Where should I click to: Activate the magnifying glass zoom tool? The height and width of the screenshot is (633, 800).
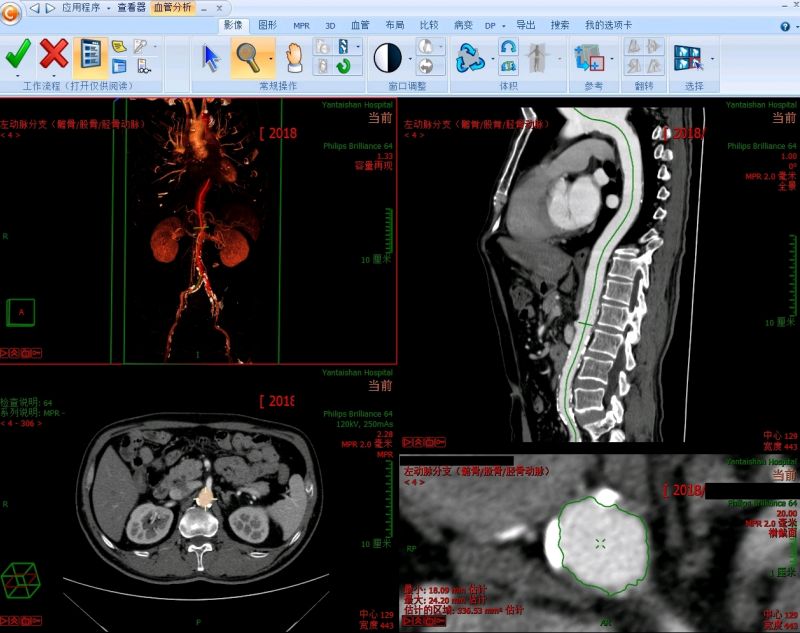[246, 57]
